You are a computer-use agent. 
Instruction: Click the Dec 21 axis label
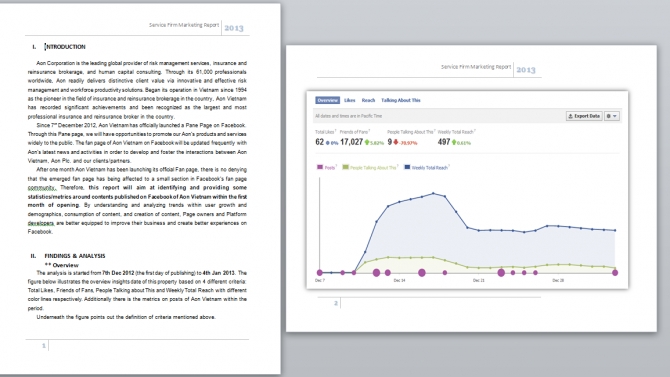pos(479,280)
